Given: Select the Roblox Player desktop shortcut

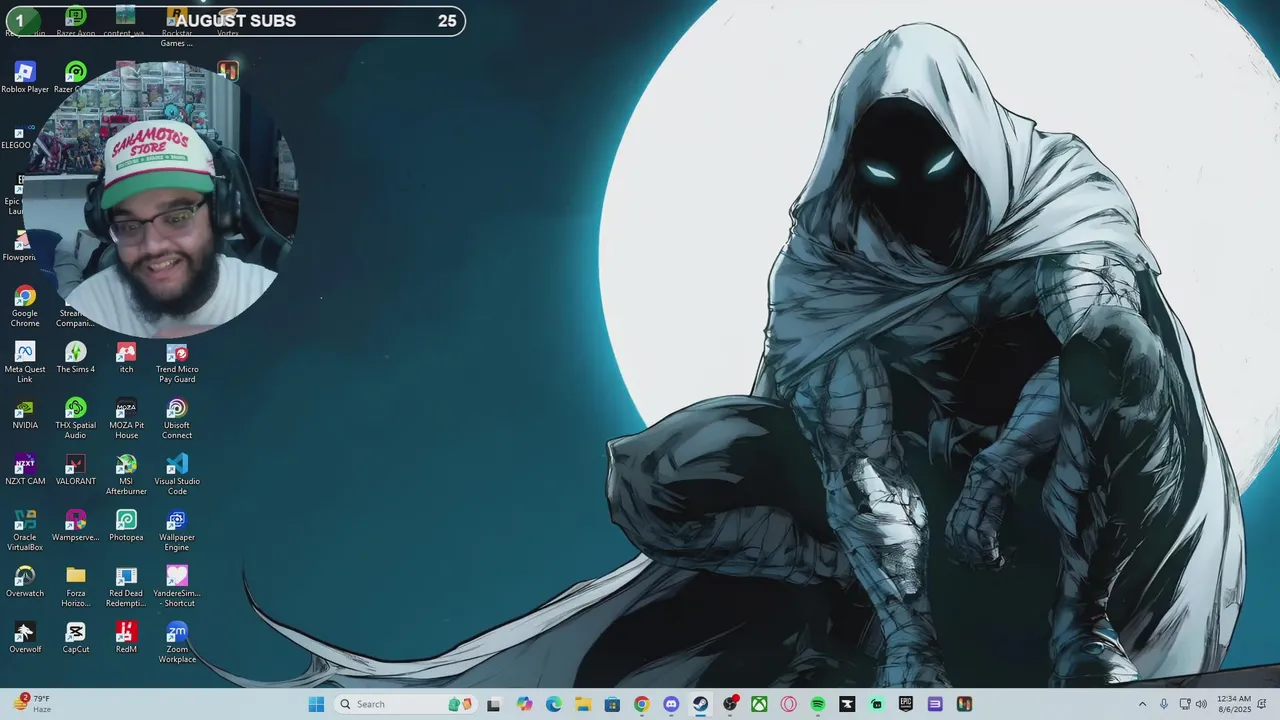Looking at the screenshot, I should [25, 77].
